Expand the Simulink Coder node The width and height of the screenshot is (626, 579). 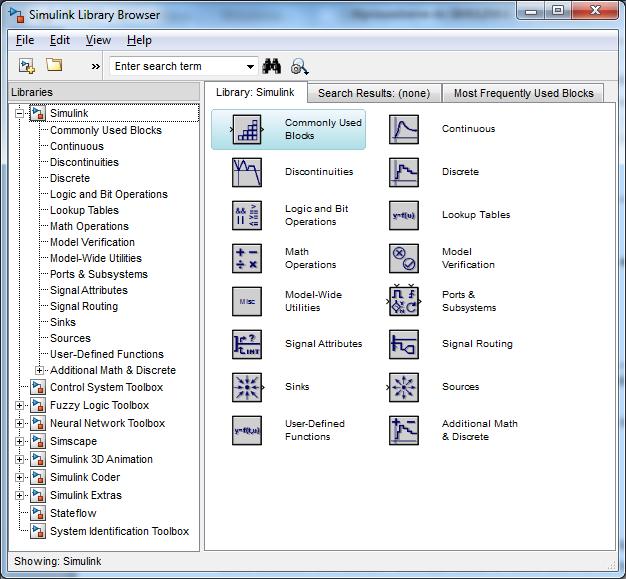[19, 478]
